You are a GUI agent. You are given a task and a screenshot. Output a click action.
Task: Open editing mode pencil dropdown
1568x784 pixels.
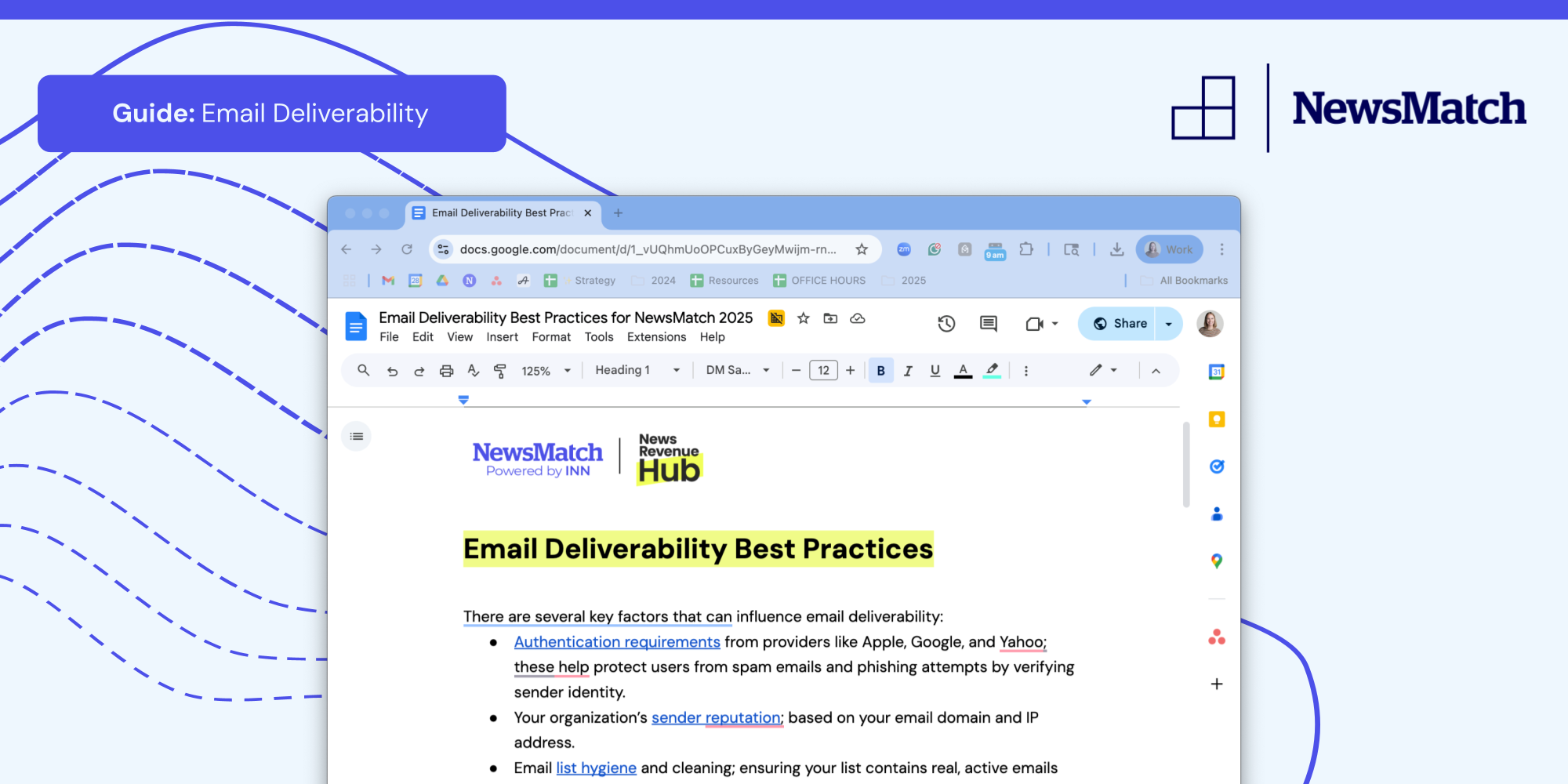(x=1103, y=370)
